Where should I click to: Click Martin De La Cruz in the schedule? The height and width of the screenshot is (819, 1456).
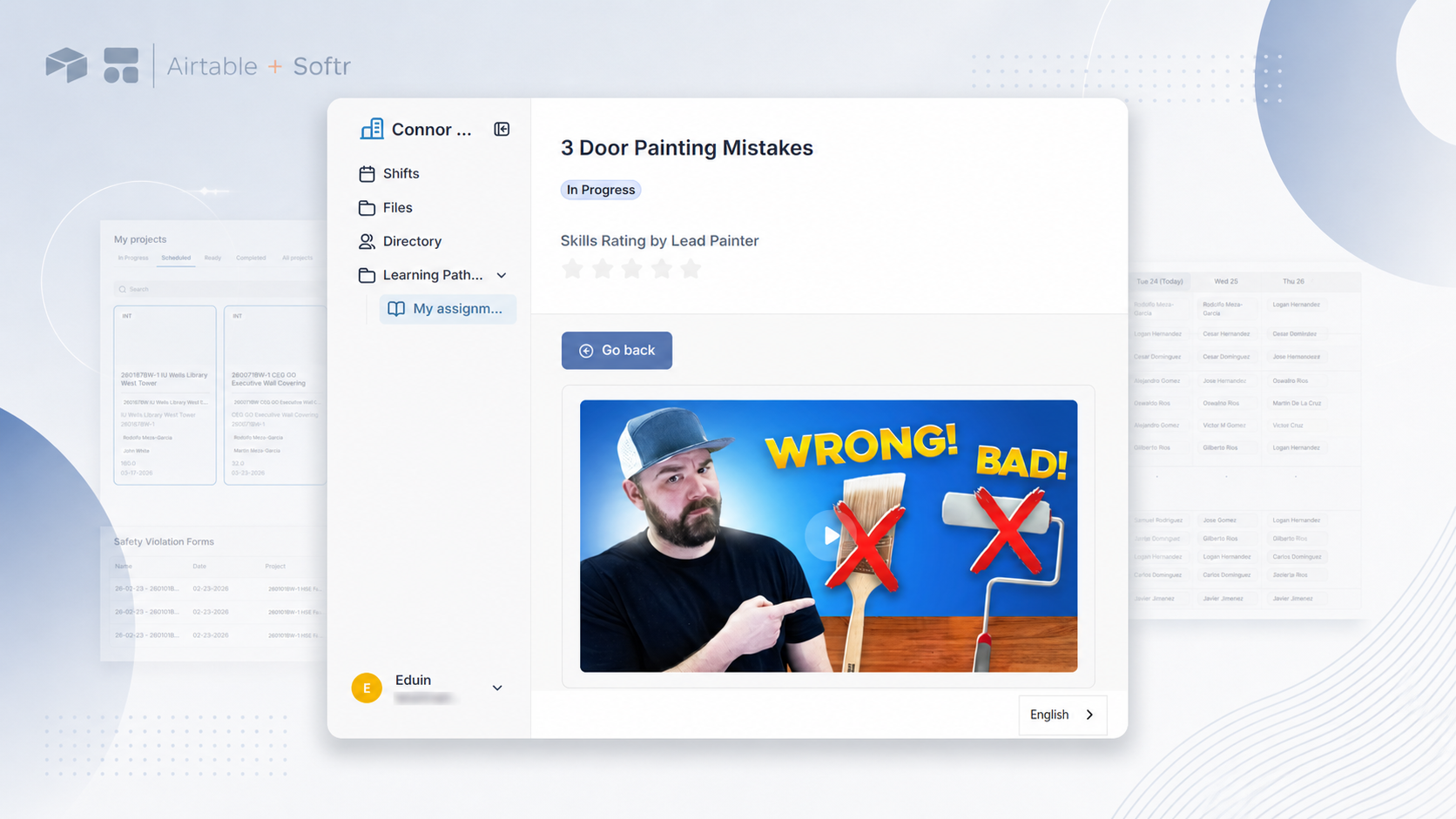(x=1297, y=403)
